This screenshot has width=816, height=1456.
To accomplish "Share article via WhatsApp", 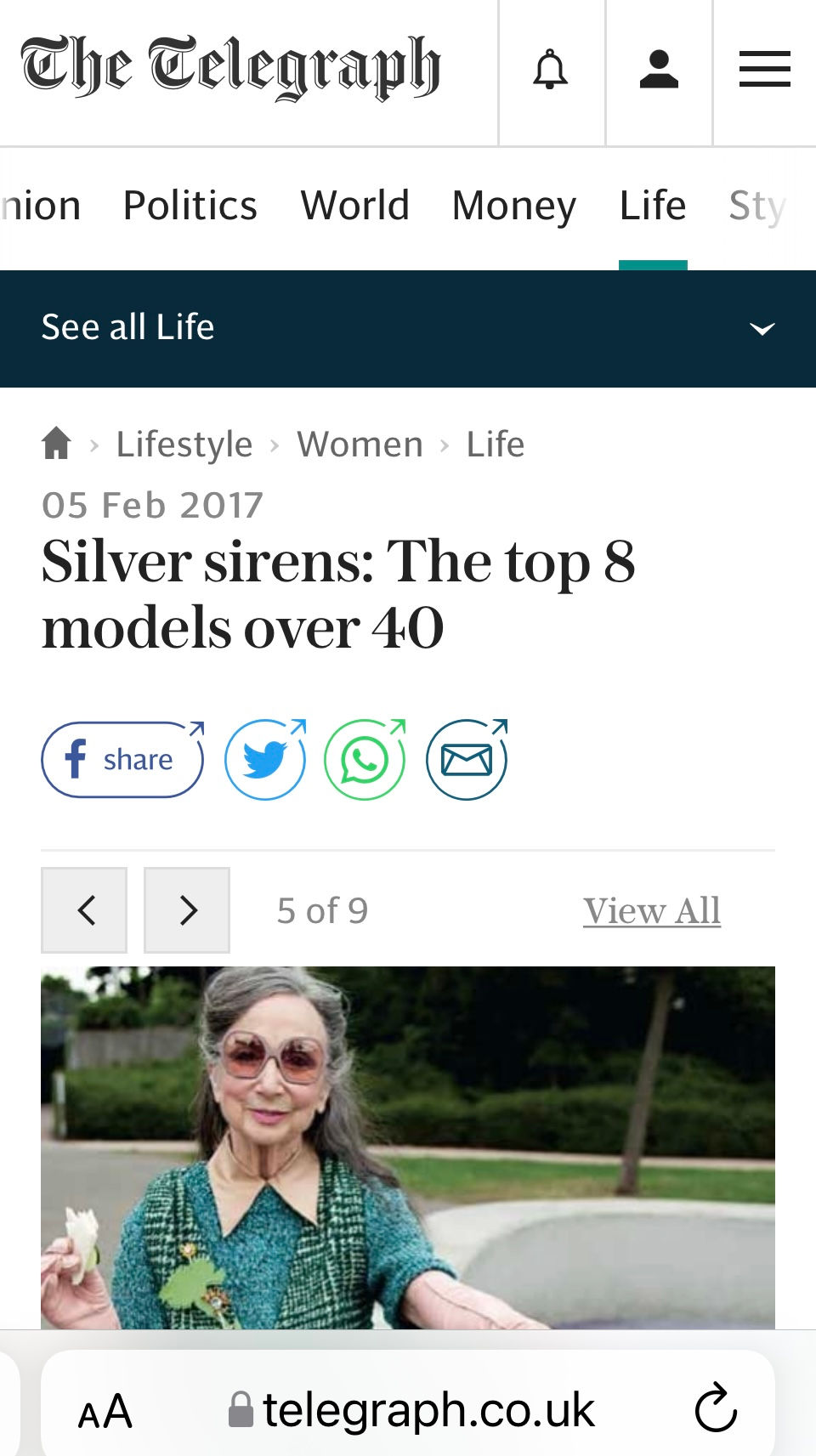I will pyautogui.click(x=365, y=759).
